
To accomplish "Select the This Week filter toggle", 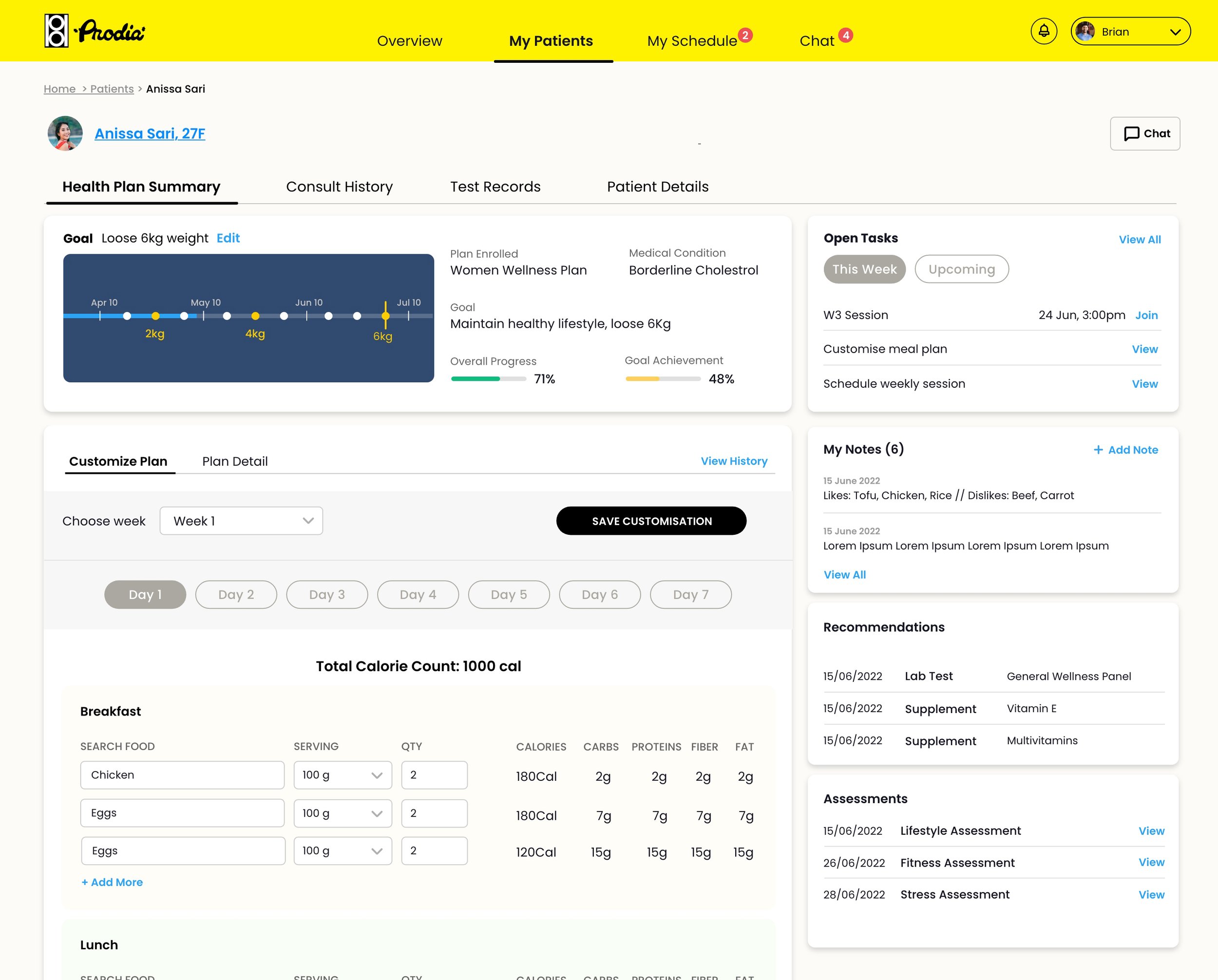I will [864, 269].
